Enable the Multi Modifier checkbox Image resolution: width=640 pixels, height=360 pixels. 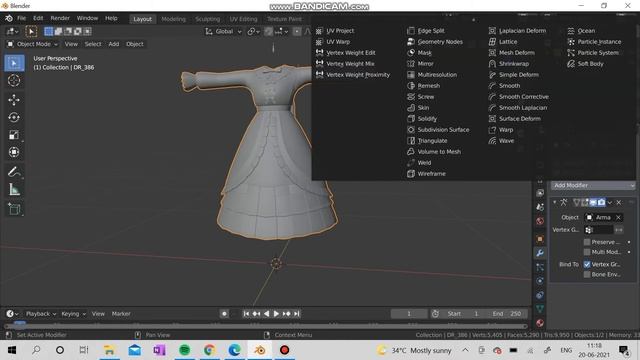point(587,252)
